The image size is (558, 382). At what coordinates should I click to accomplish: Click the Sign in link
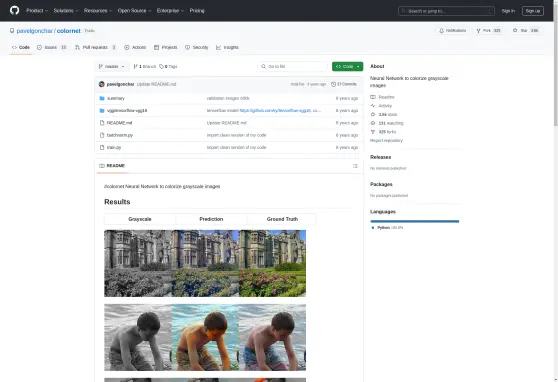tap(508, 11)
